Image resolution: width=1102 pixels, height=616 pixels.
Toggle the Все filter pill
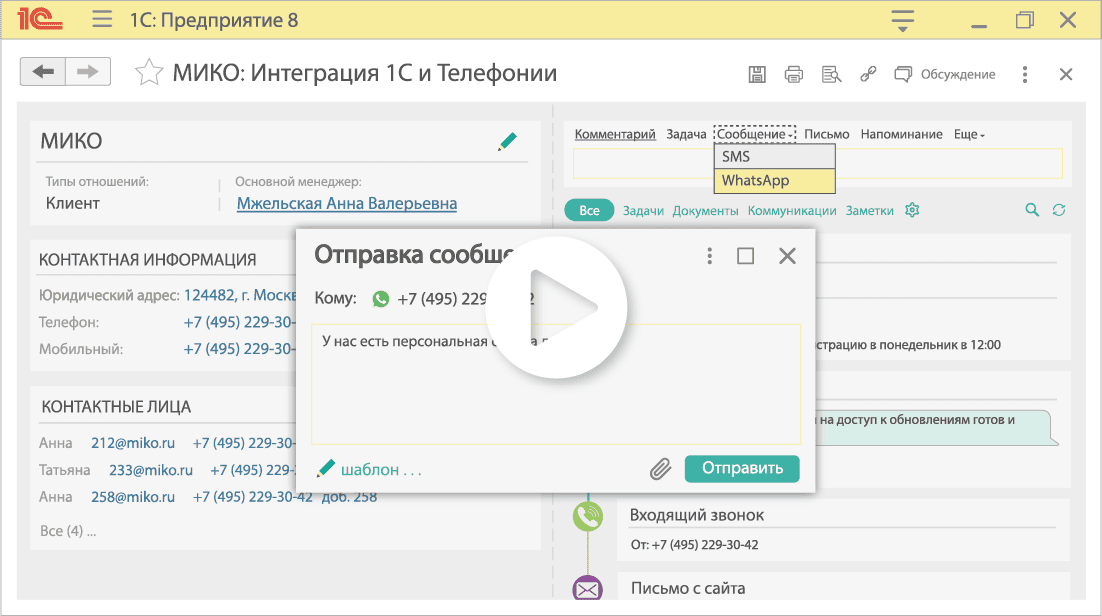590,210
